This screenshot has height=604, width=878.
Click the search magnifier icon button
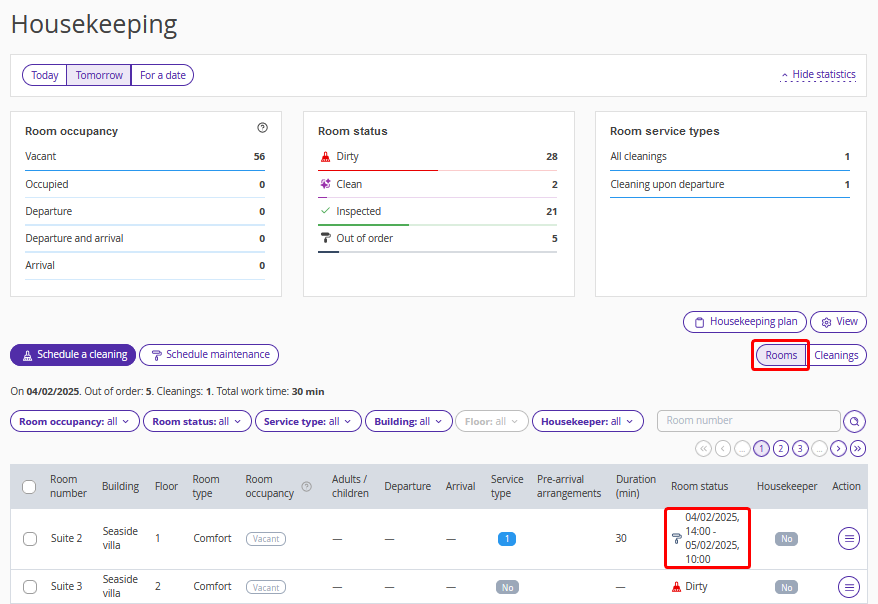tap(855, 421)
